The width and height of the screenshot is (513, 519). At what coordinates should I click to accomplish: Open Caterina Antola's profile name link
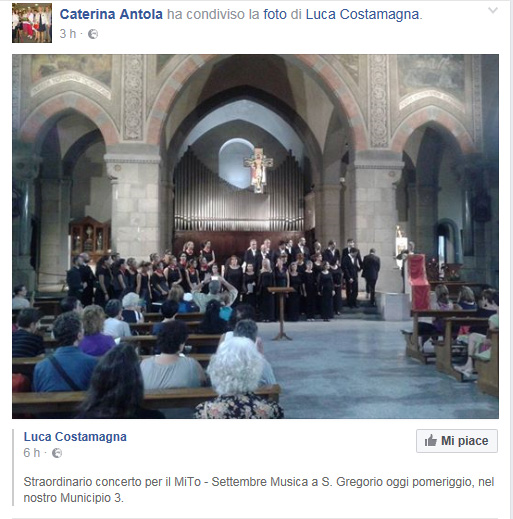111,14
